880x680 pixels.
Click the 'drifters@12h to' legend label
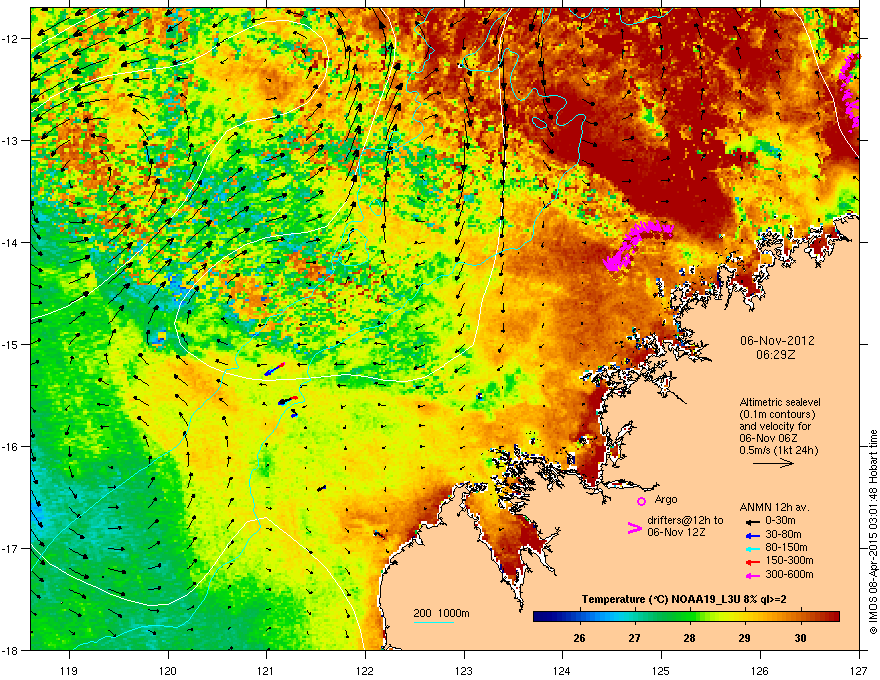(685, 521)
